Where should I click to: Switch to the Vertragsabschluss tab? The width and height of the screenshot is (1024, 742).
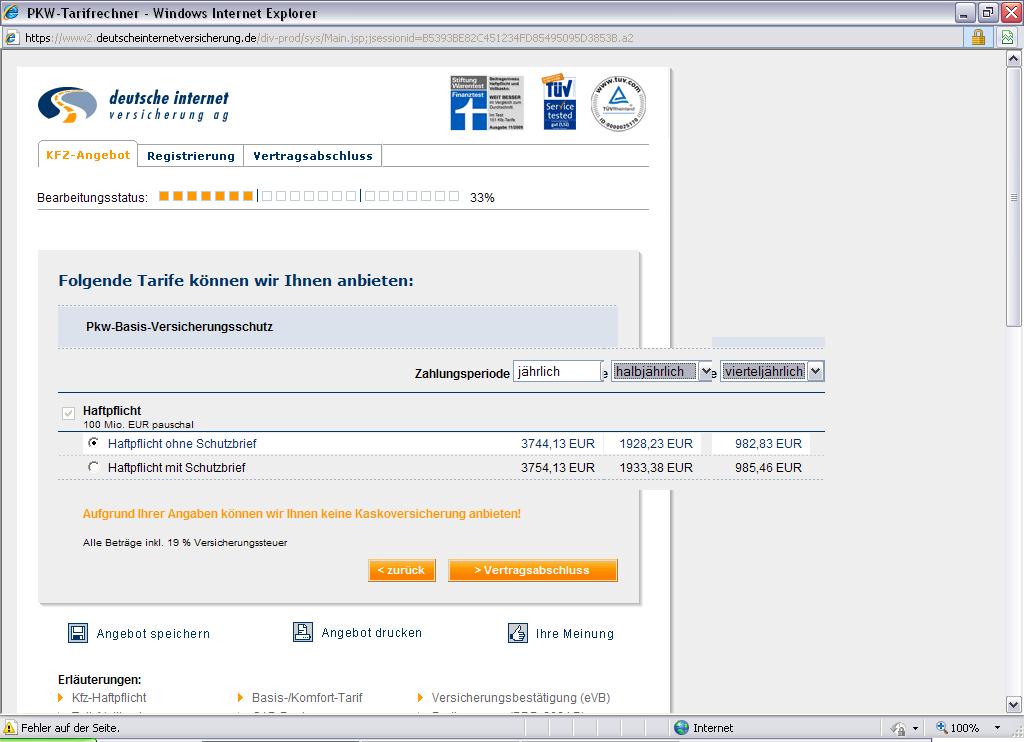pos(312,156)
